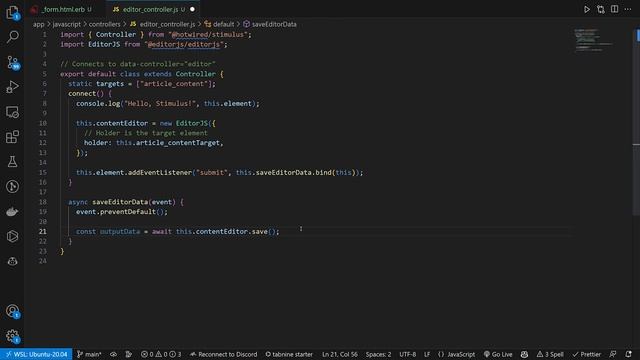Click the 'EditorJS' import name on line 2
640x360 pixels.
(104, 44)
